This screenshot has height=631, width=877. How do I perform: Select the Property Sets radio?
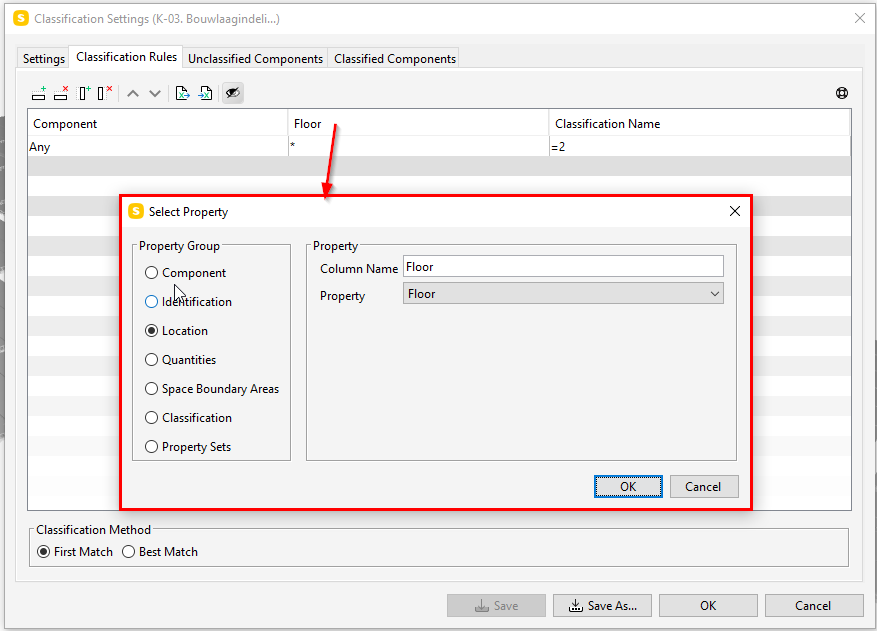[151, 447]
